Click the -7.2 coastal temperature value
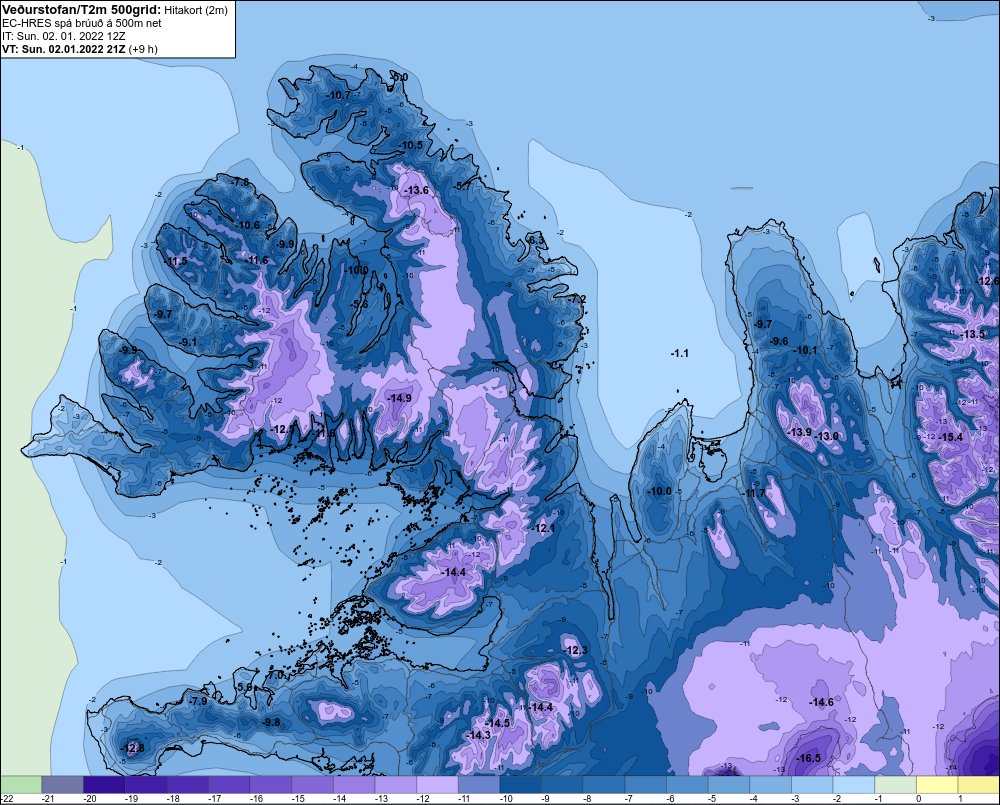This screenshot has height=805, width=1000. pyautogui.click(x=577, y=299)
